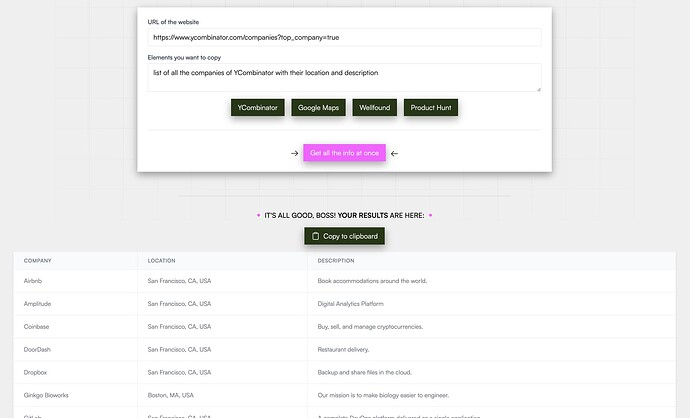This screenshot has height=418, width=690.
Task: Select the Amplitude row name
Action: click(37, 304)
